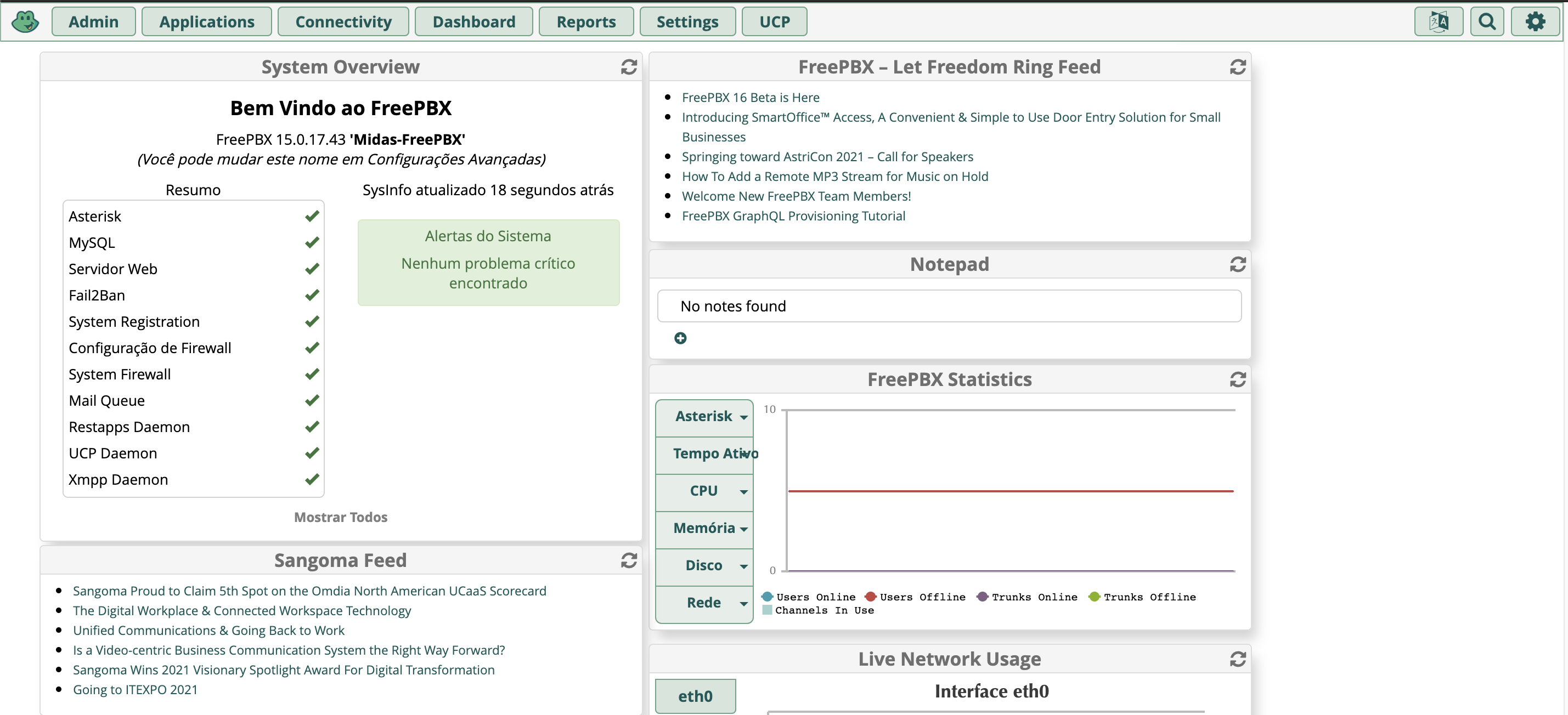This screenshot has height=715, width=1568.
Task: Click the System Registration status checkmark
Action: click(x=312, y=321)
